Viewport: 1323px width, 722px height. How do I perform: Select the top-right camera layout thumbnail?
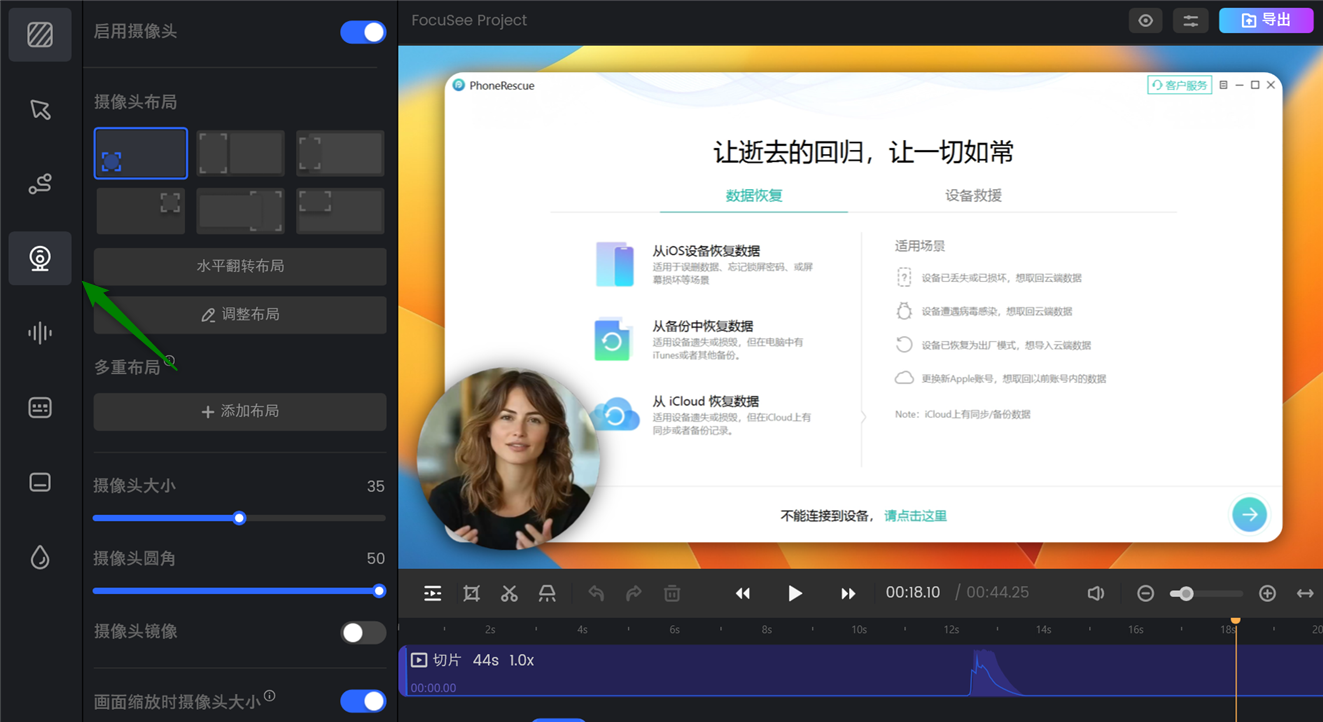(x=141, y=211)
